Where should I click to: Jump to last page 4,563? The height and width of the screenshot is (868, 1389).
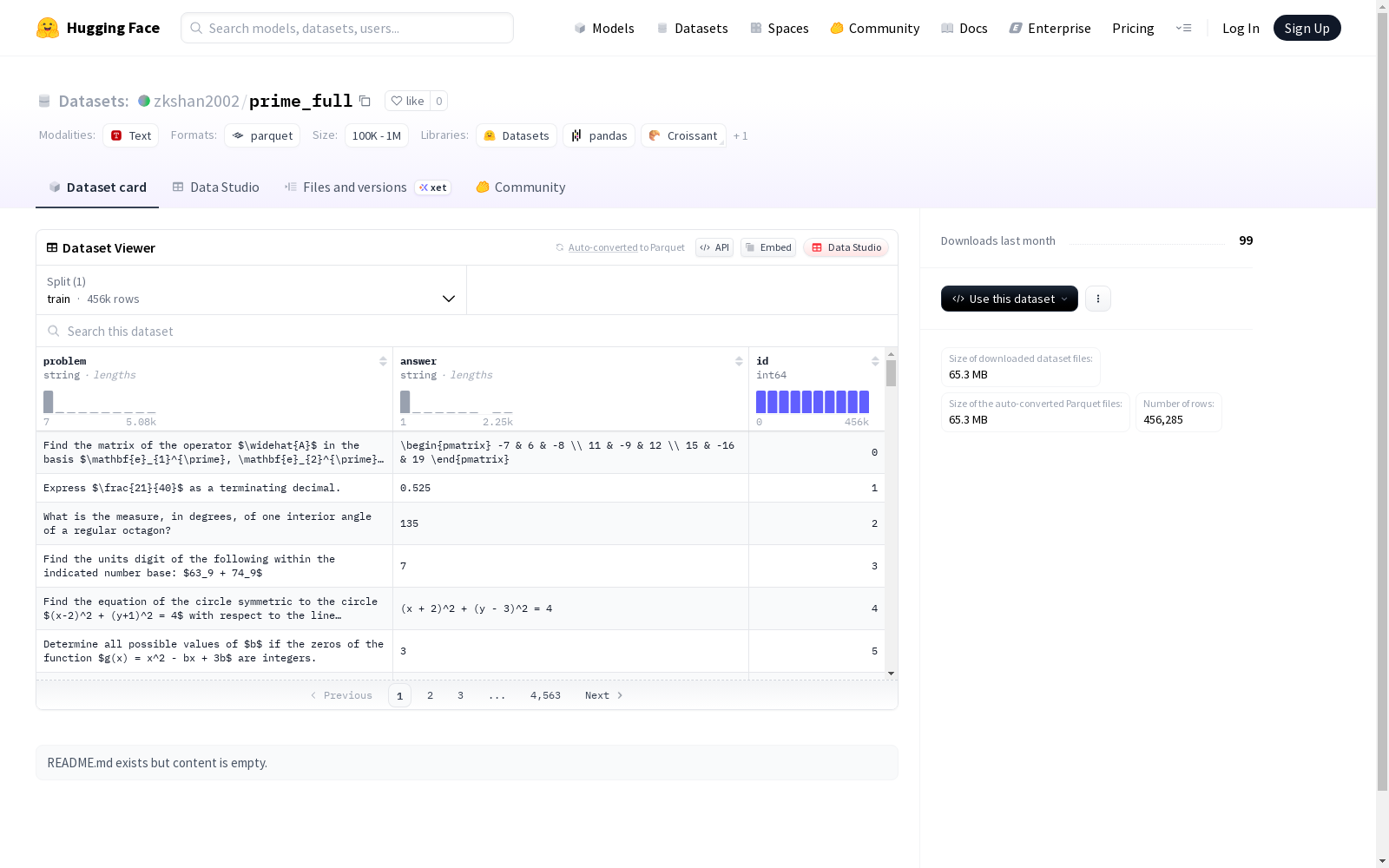545,695
